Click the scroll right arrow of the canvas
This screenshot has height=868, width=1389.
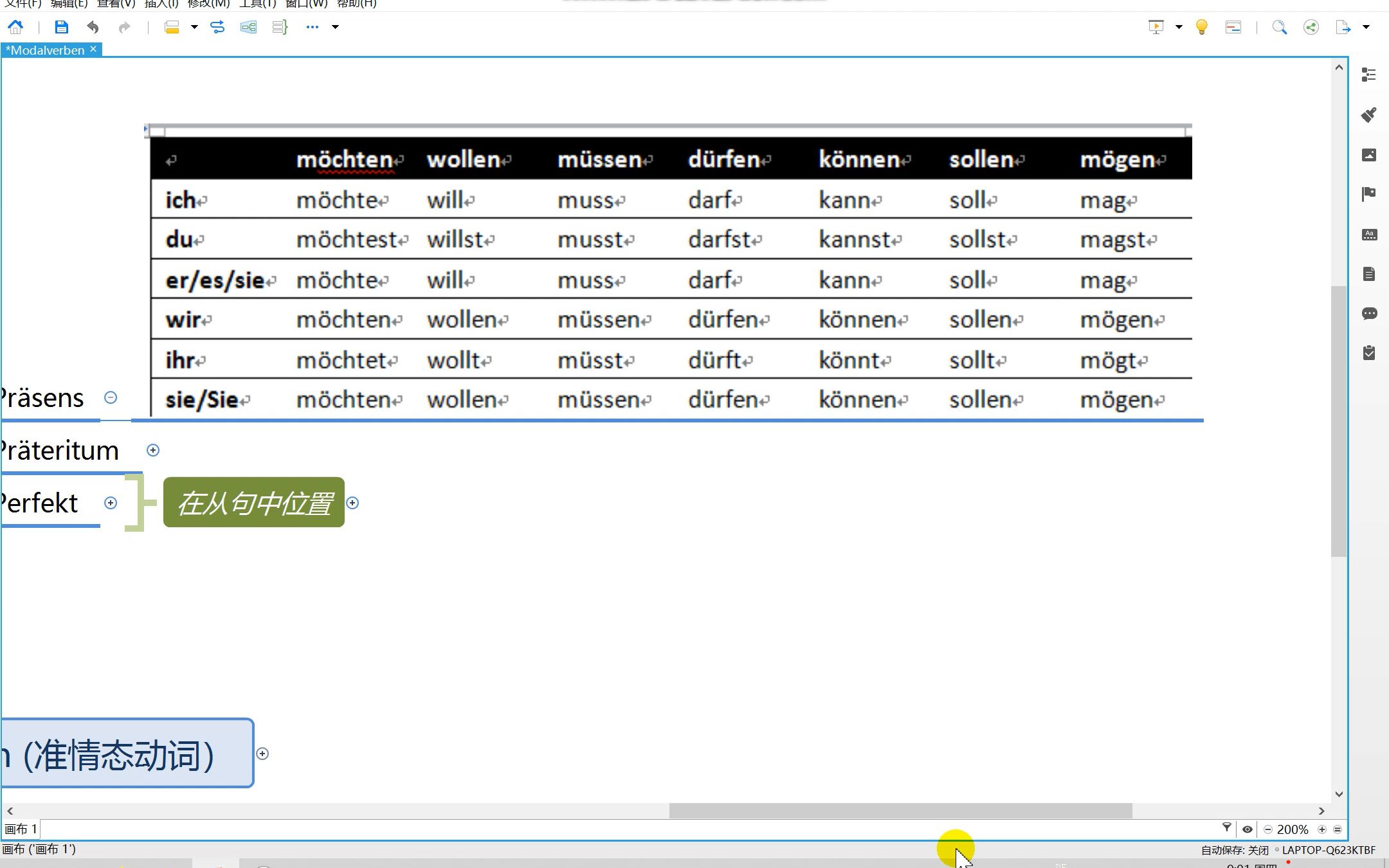(x=1321, y=811)
